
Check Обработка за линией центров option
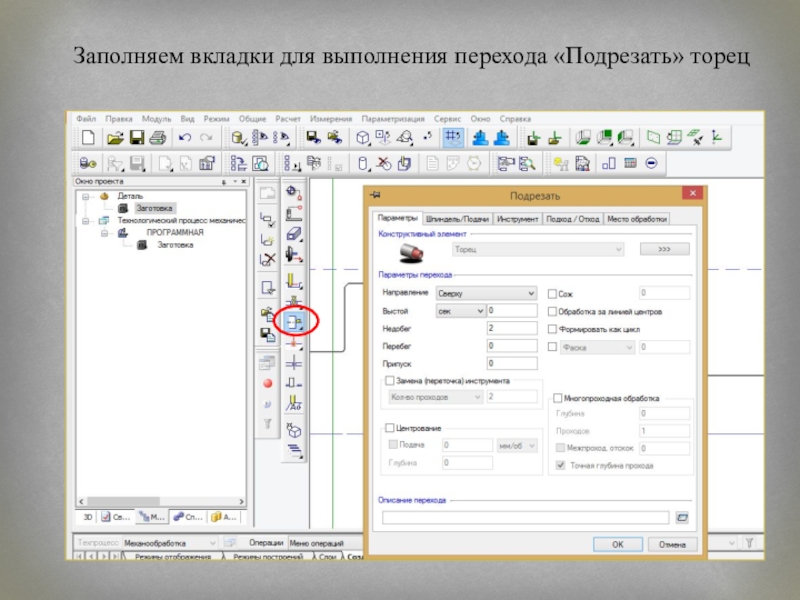[x=552, y=311]
